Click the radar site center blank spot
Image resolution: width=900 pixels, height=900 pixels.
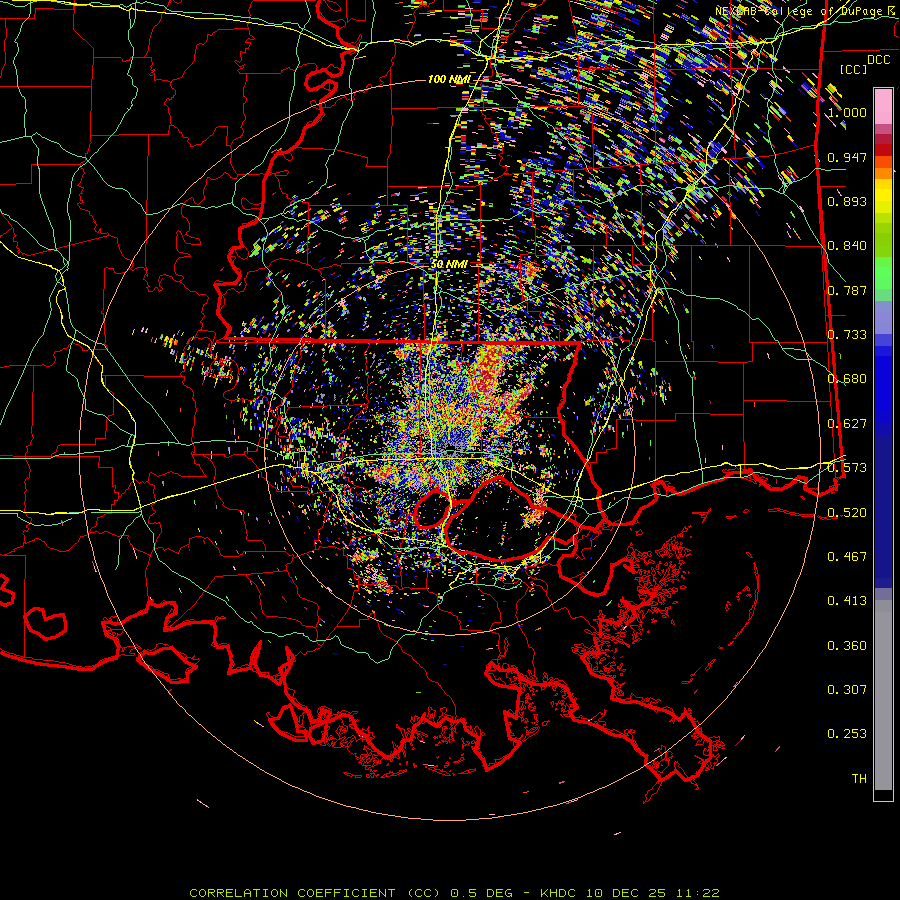point(450,451)
